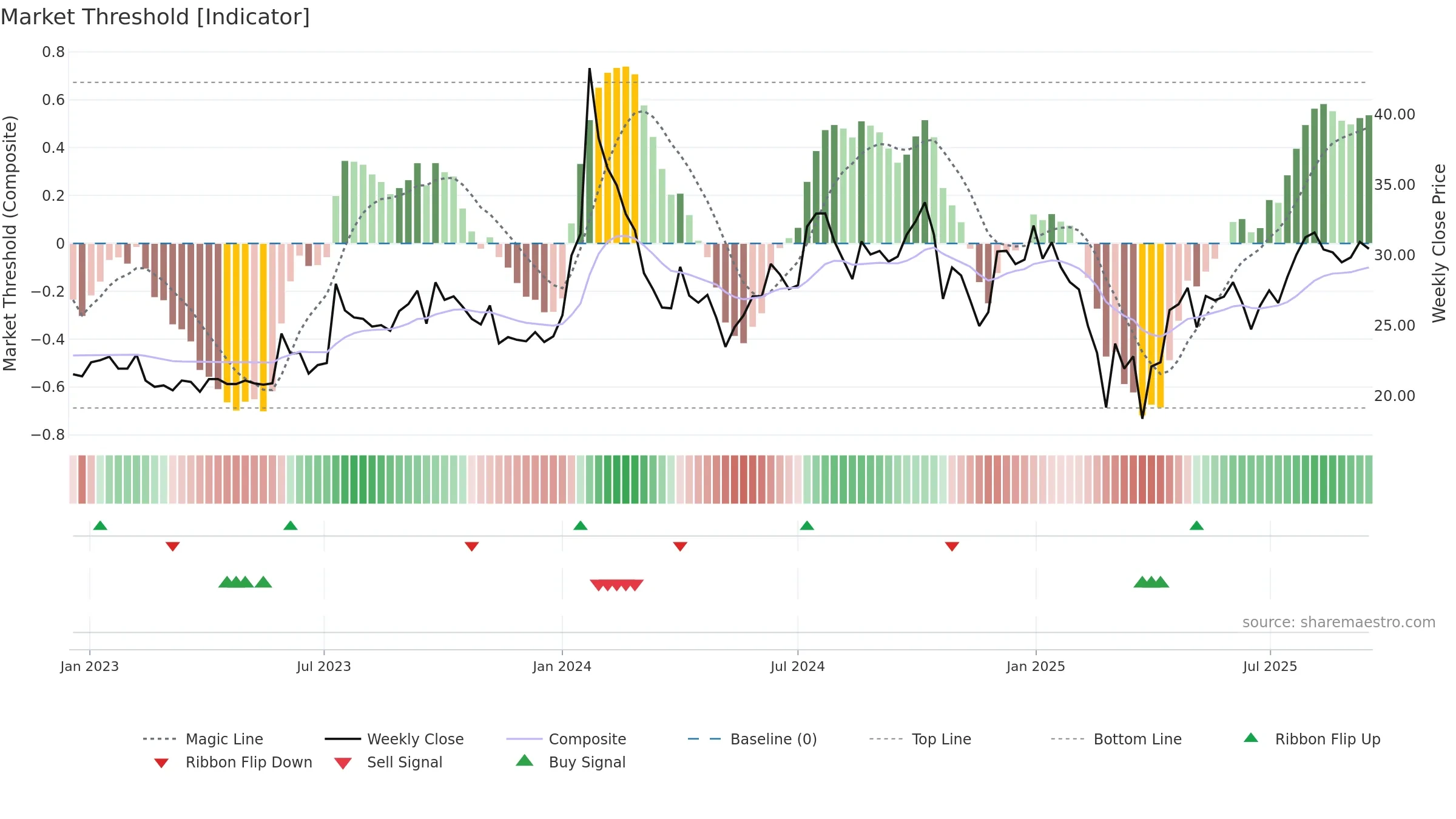The height and width of the screenshot is (819, 1456).
Task: Click the Ribbon Flip Up marker at Jul 2024
Action: 807,525
